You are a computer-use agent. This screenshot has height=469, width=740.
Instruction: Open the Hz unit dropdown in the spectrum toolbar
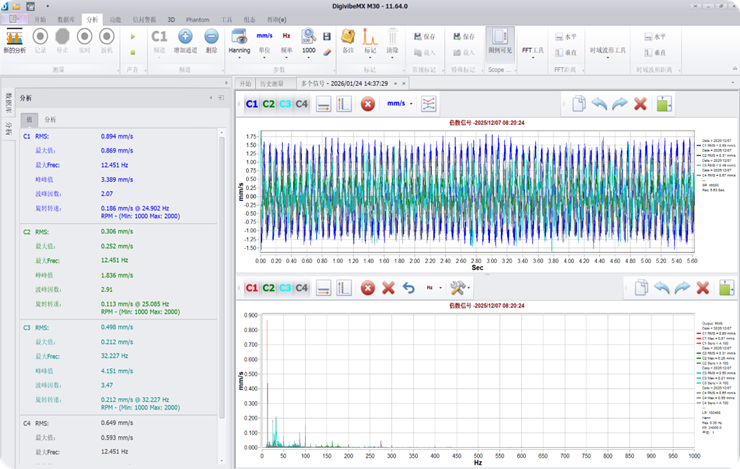(x=431, y=288)
